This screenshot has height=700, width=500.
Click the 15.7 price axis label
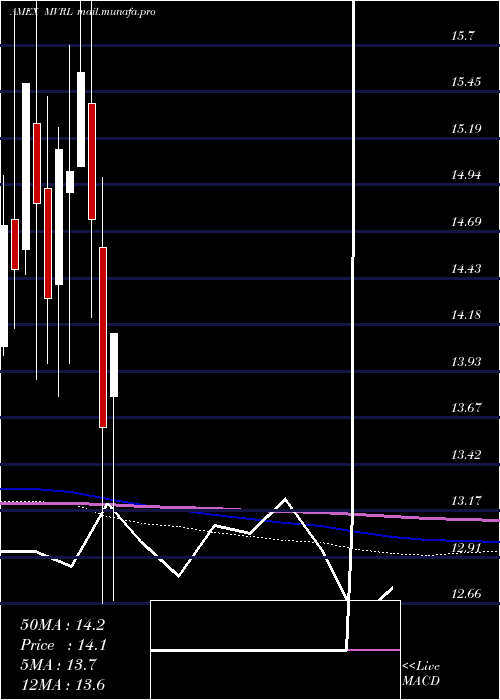(x=462, y=36)
